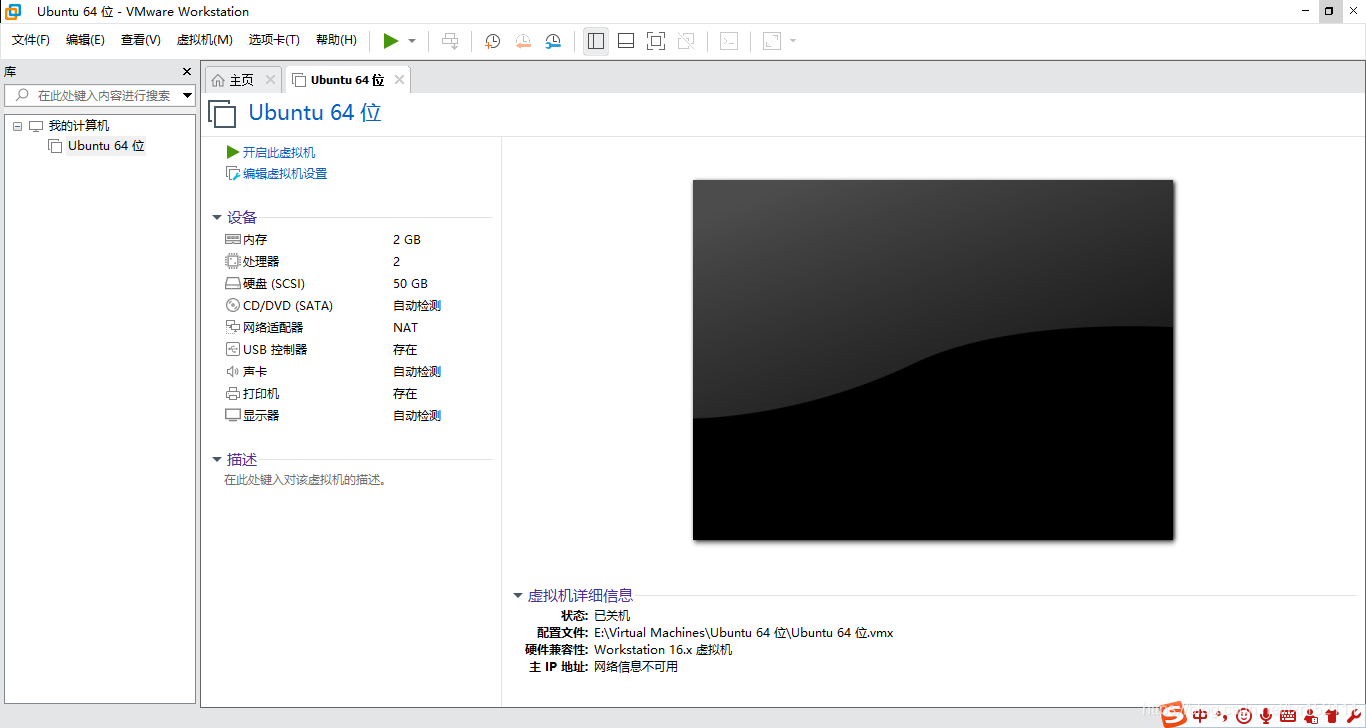This screenshot has width=1366, height=728.
Task: Collapse the 描述 section
Action: 217,460
